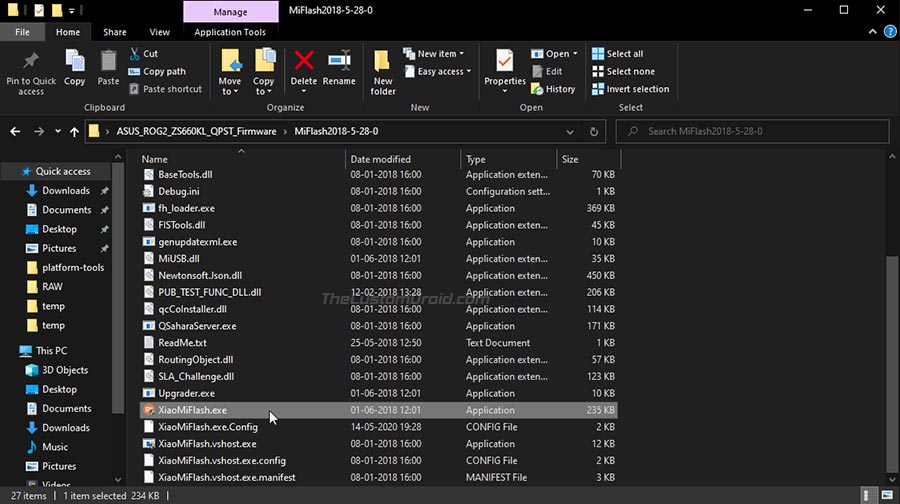Click MiFlash2018-5-28-0 breadcrumb segment
900x504 pixels.
coord(336,131)
